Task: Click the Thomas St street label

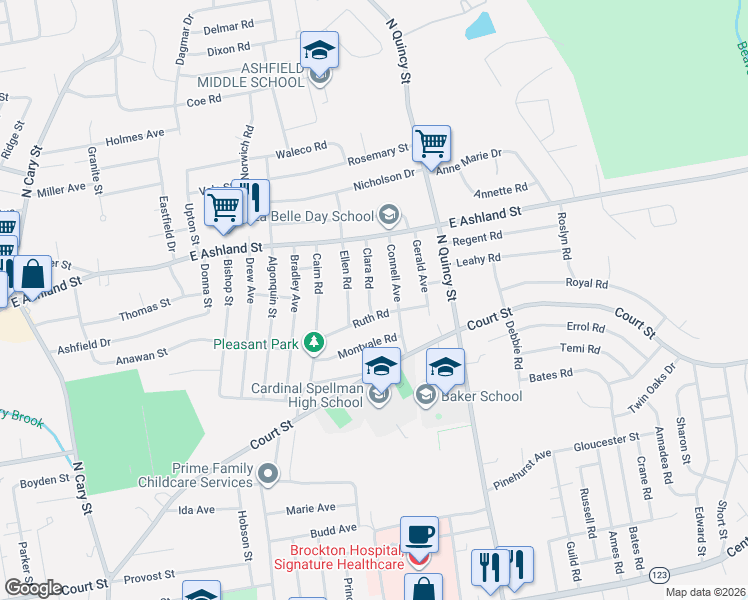Action: click(x=145, y=310)
